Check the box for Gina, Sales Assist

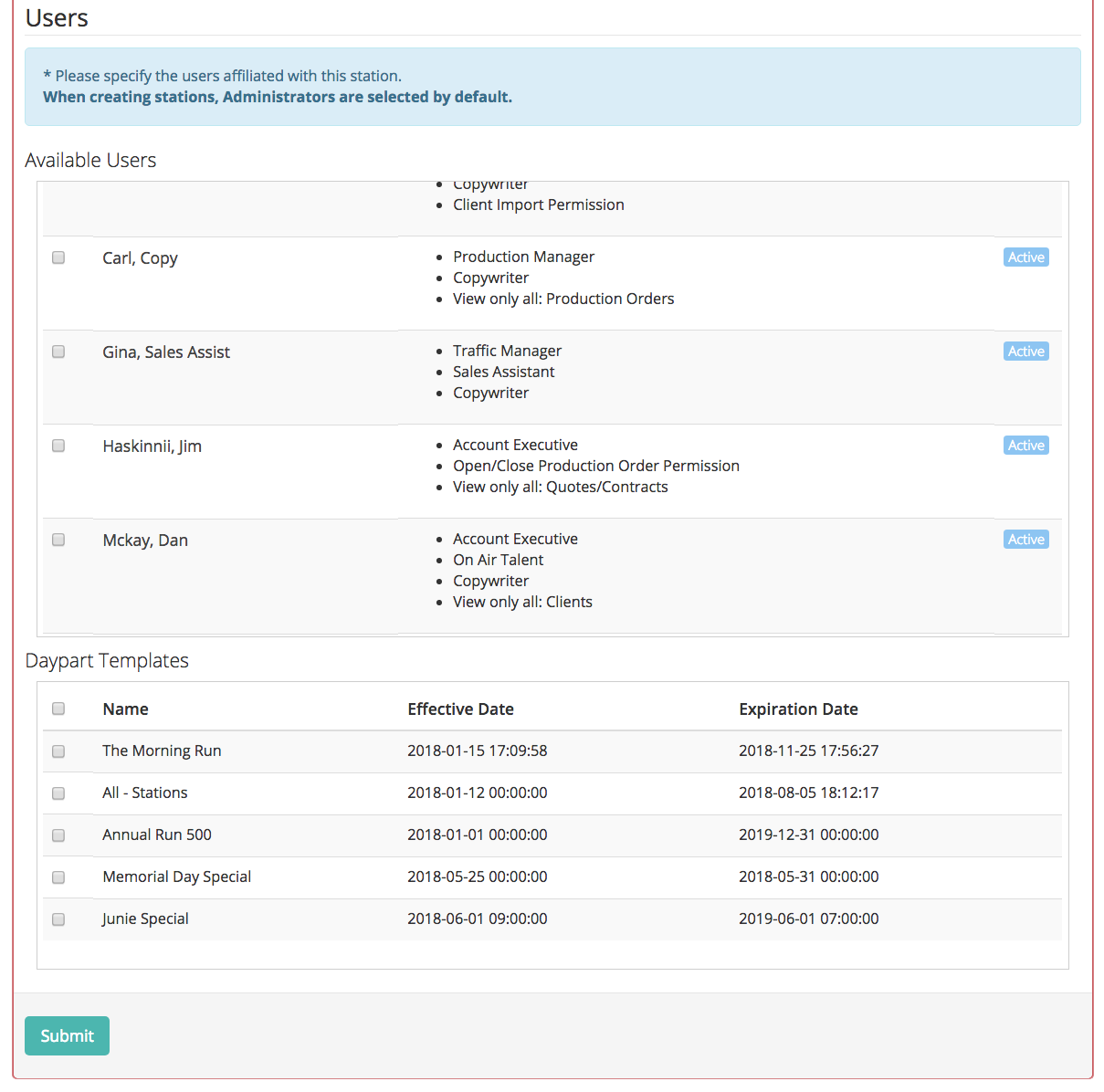point(58,352)
